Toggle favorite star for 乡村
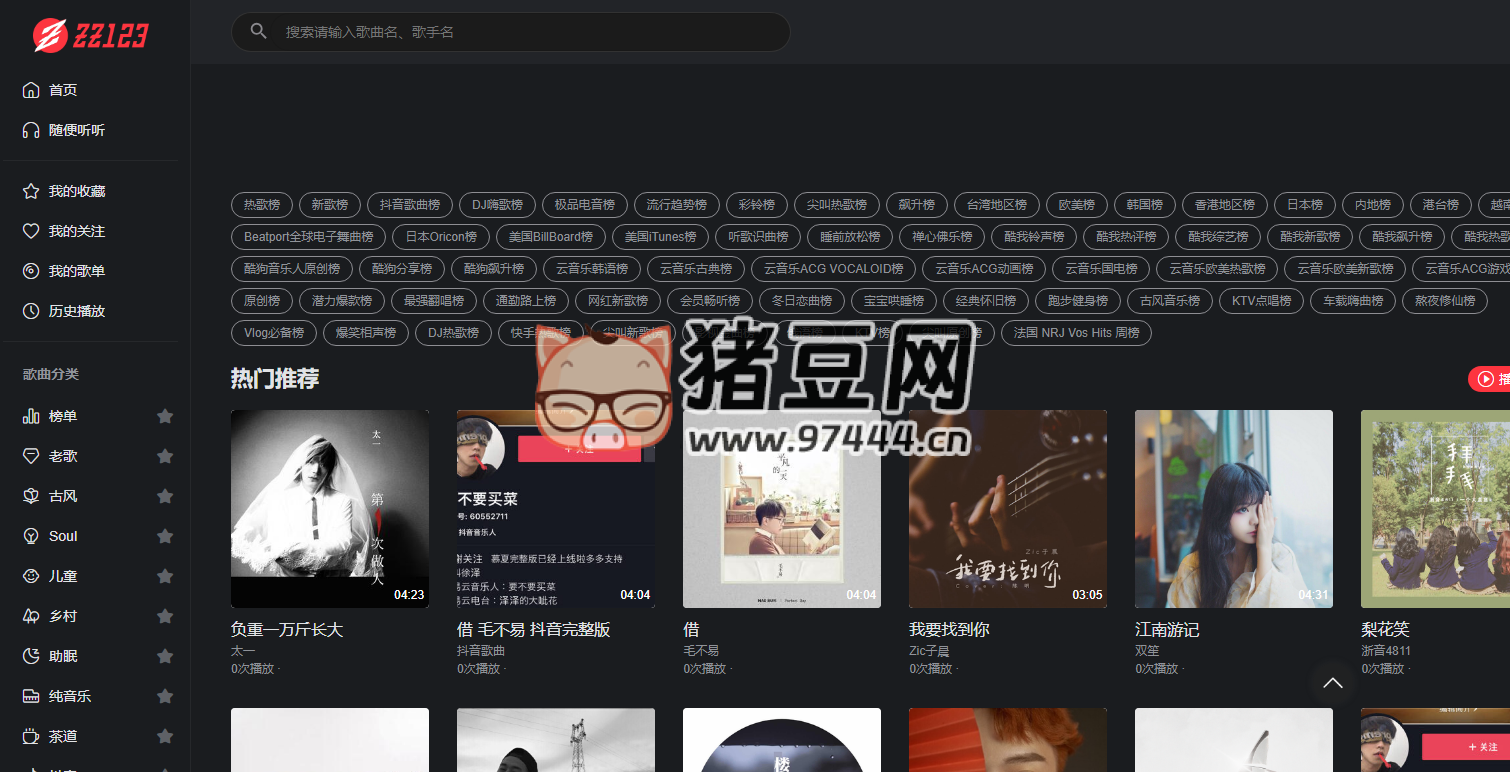 [x=165, y=616]
